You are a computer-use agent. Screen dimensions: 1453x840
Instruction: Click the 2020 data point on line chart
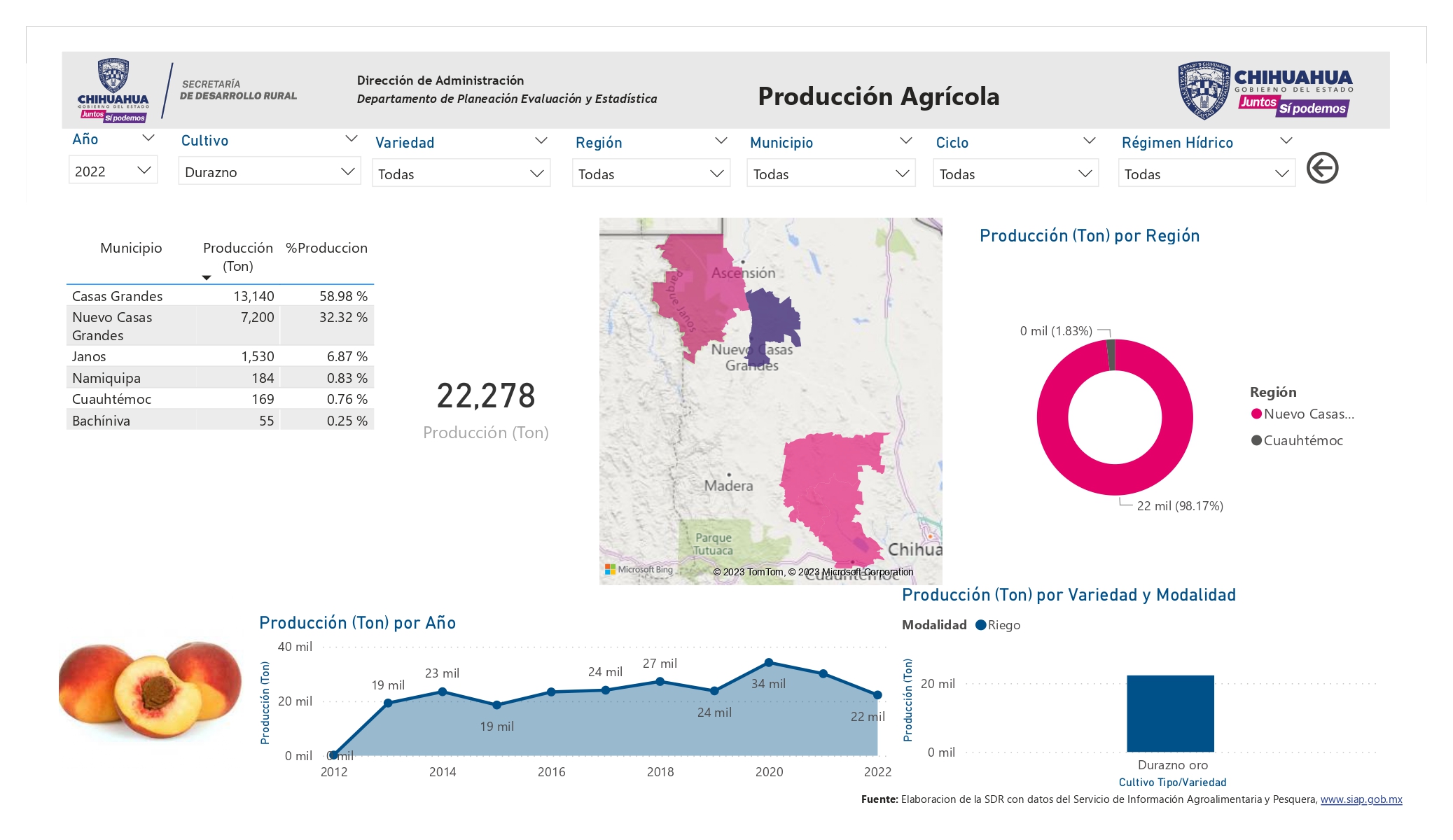(x=769, y=662)
